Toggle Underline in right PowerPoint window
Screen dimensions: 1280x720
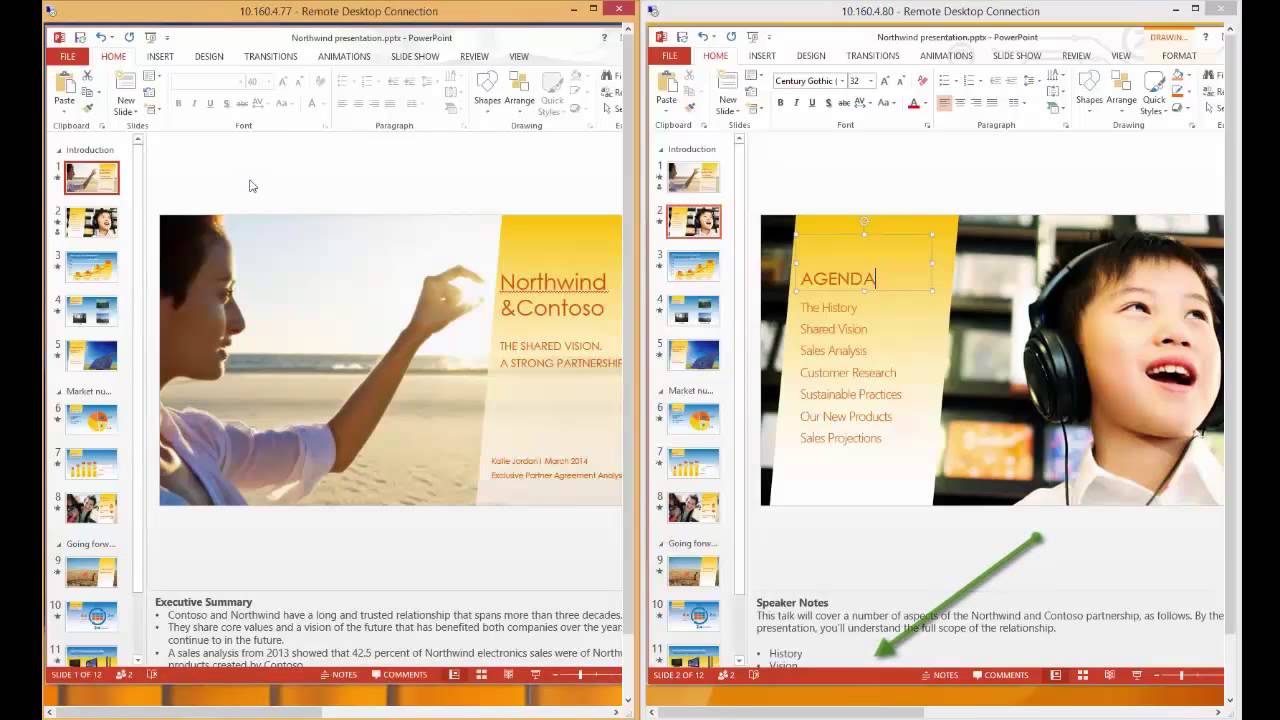pyautogui.click(x=812, y=103)
